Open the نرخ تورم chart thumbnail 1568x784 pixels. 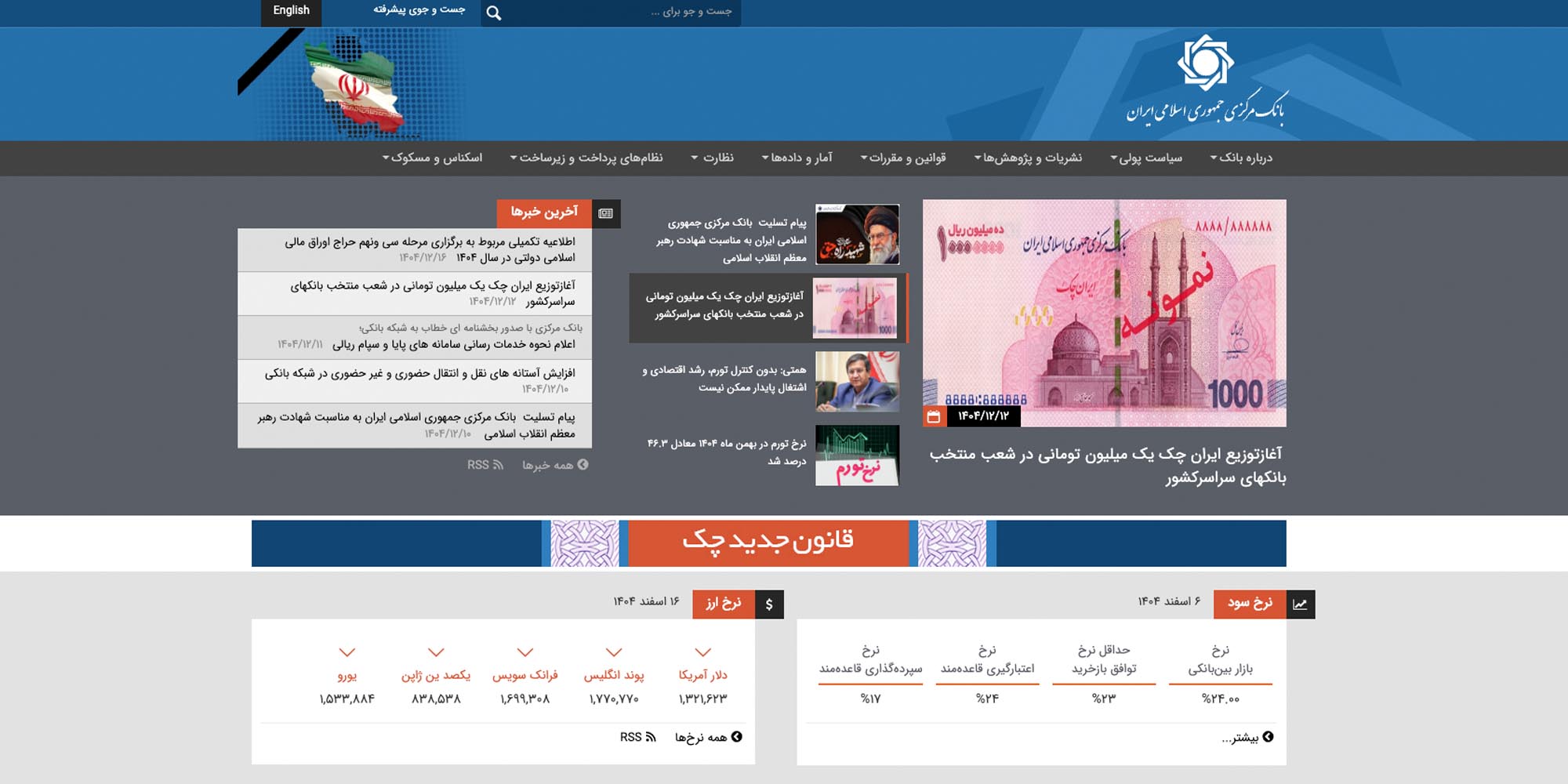[x=857, y=456]
